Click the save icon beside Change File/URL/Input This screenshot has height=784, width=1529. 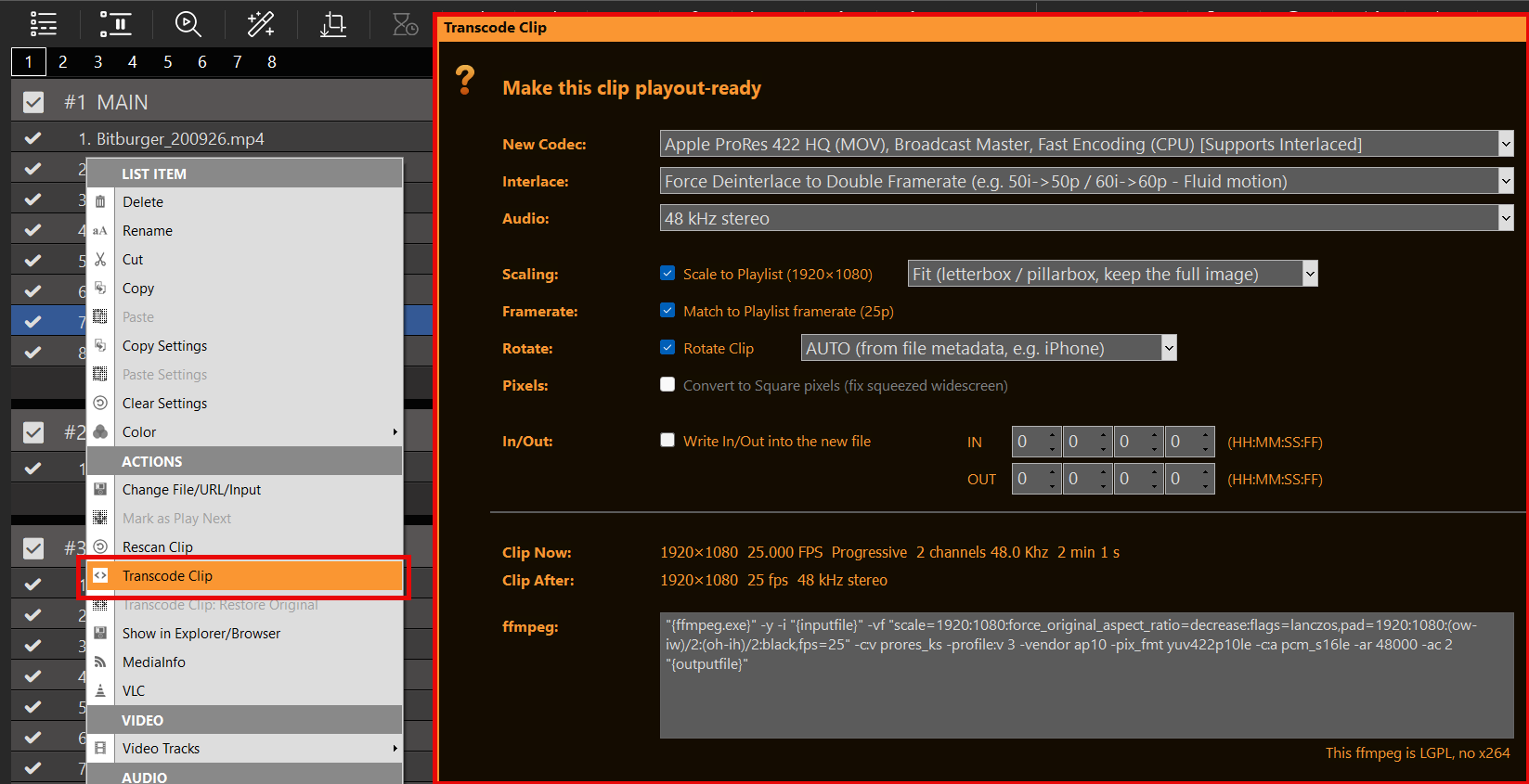[x=100, y=489]
